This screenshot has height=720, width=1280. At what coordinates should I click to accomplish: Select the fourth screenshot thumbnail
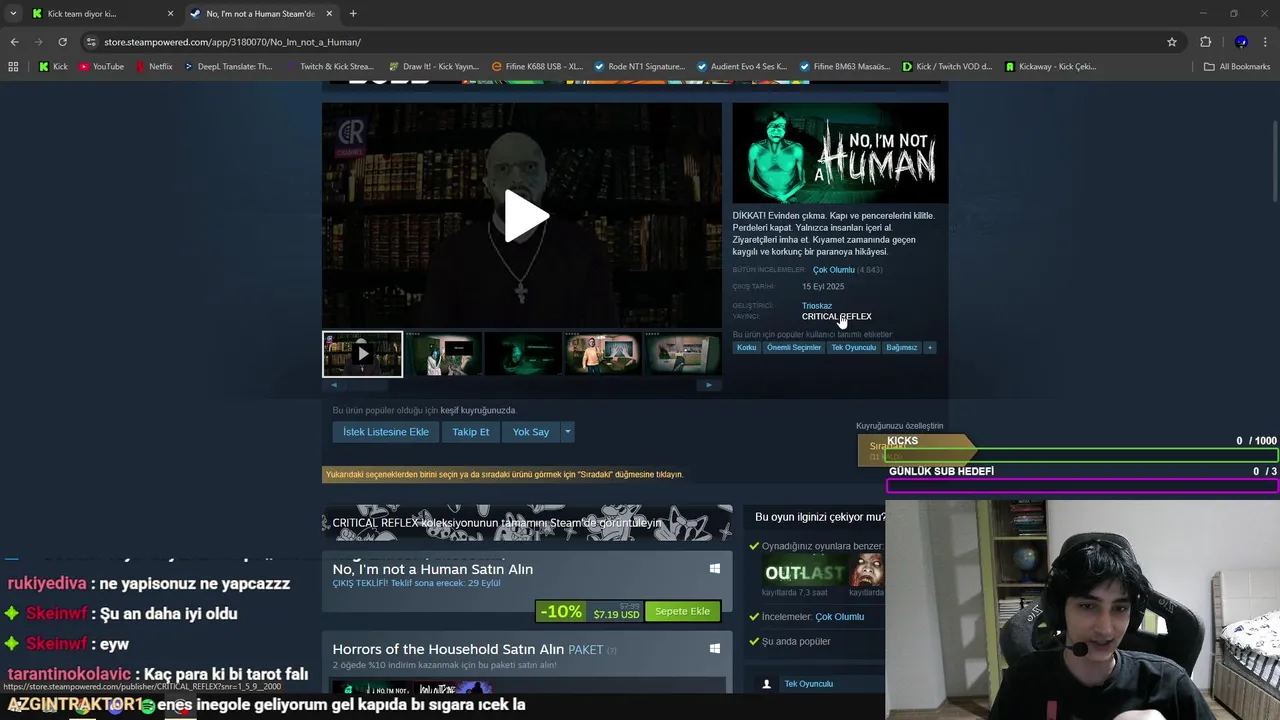point(602,354)
